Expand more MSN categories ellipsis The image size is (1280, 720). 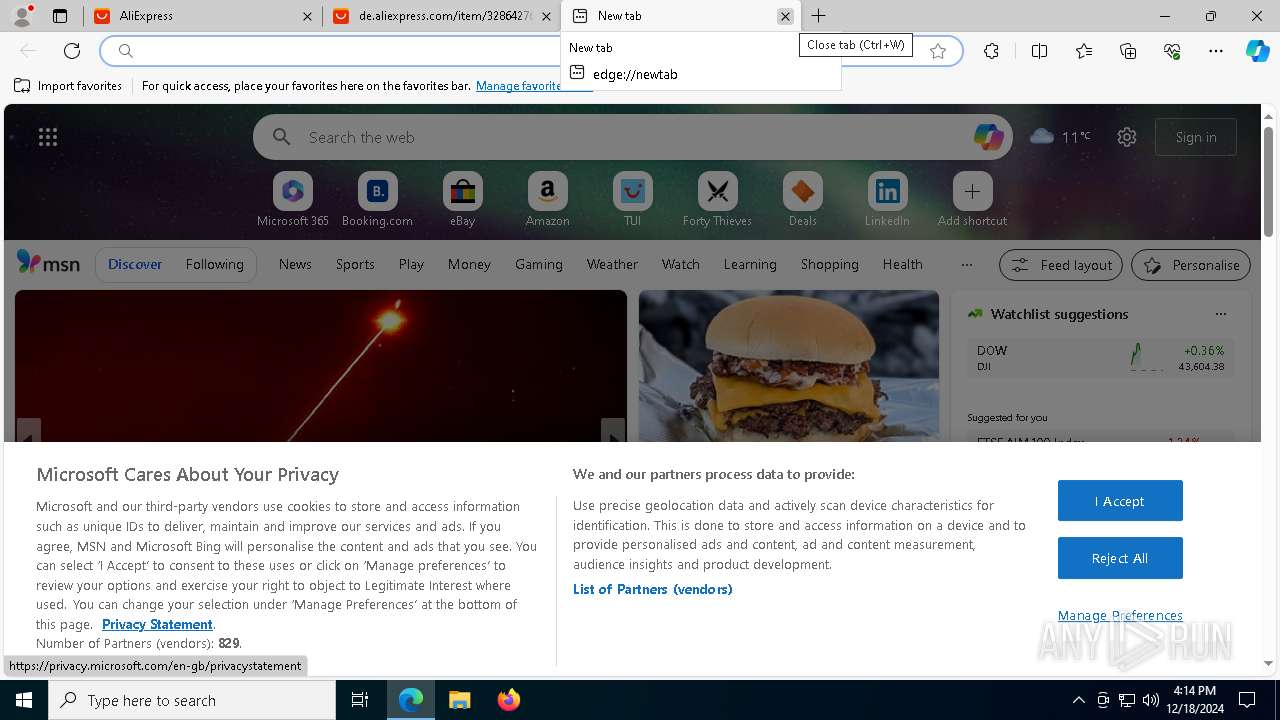pyautogui.click(x=966, y=264)
